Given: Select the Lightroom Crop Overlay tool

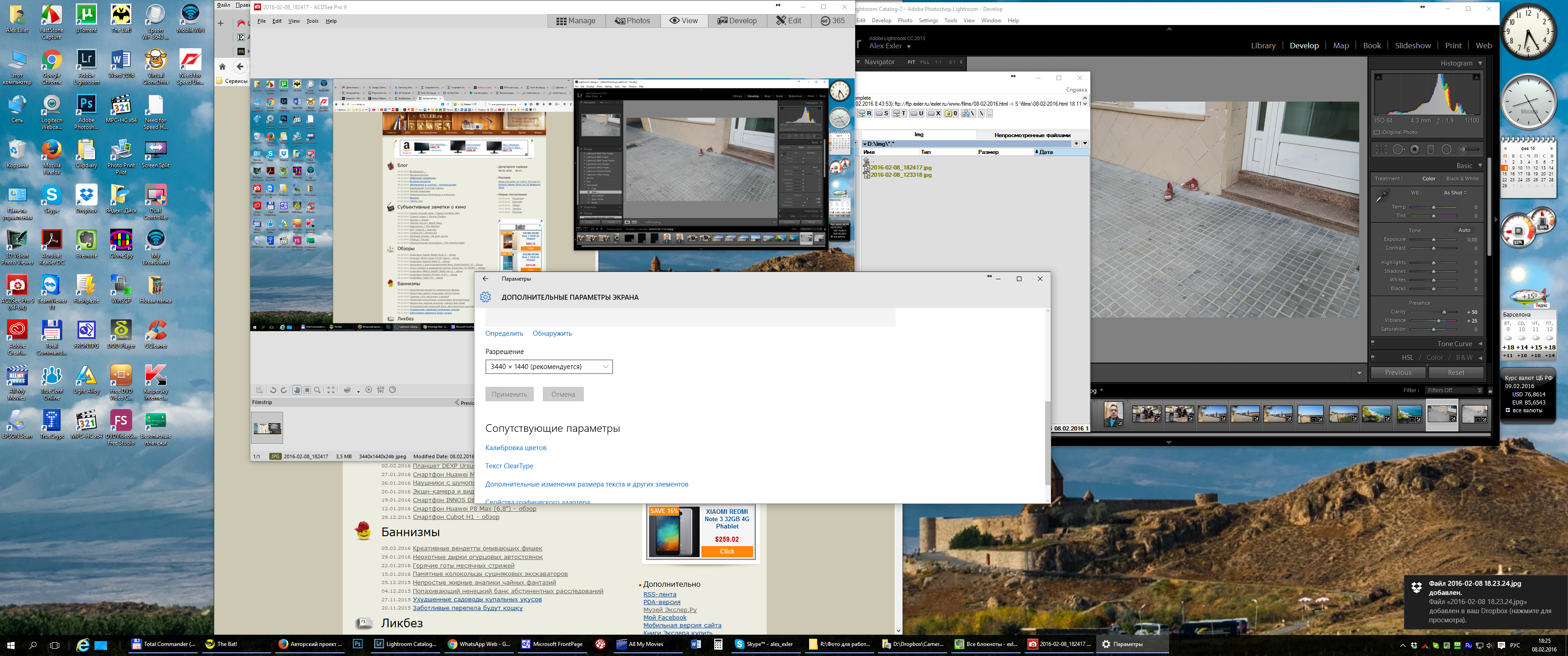Looking at the screenshot, I should [1381, 149].
